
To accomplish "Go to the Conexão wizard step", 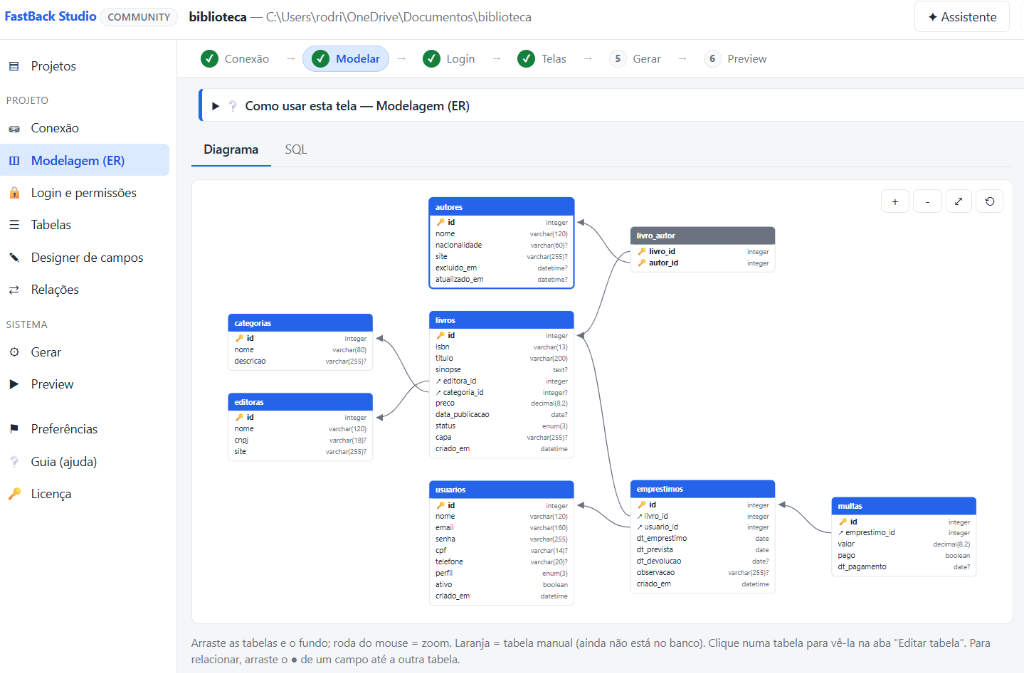I will click(235, 59).
